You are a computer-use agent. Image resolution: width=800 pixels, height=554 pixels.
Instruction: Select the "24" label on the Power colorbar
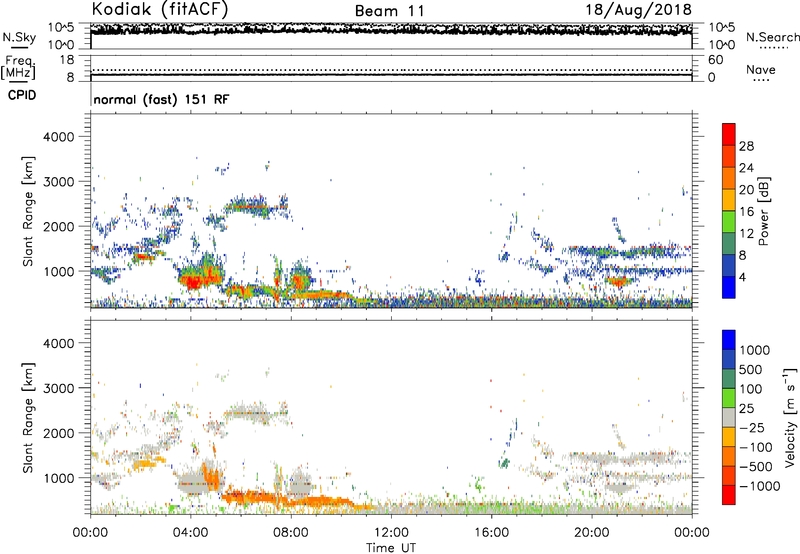point(746,168)
